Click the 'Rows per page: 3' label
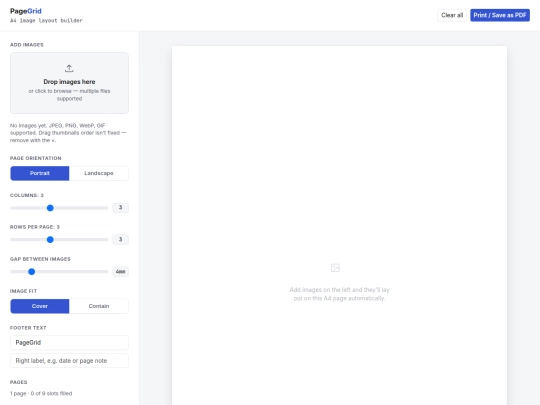 coord(35,227)
